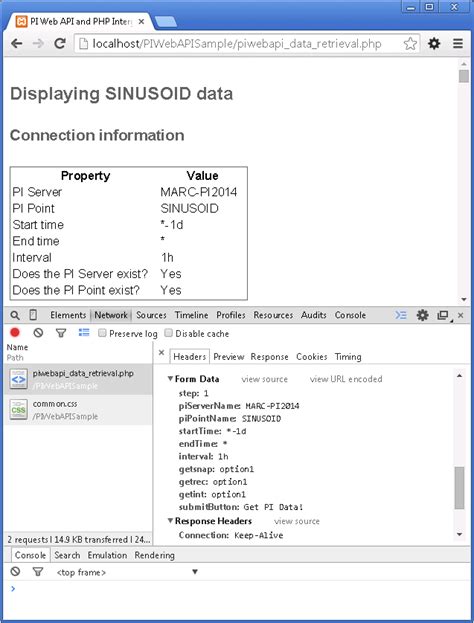Open DevTools settings gear
Image resolution: width=474 pixels, height=623 pixels.
(x=422, y=315)
